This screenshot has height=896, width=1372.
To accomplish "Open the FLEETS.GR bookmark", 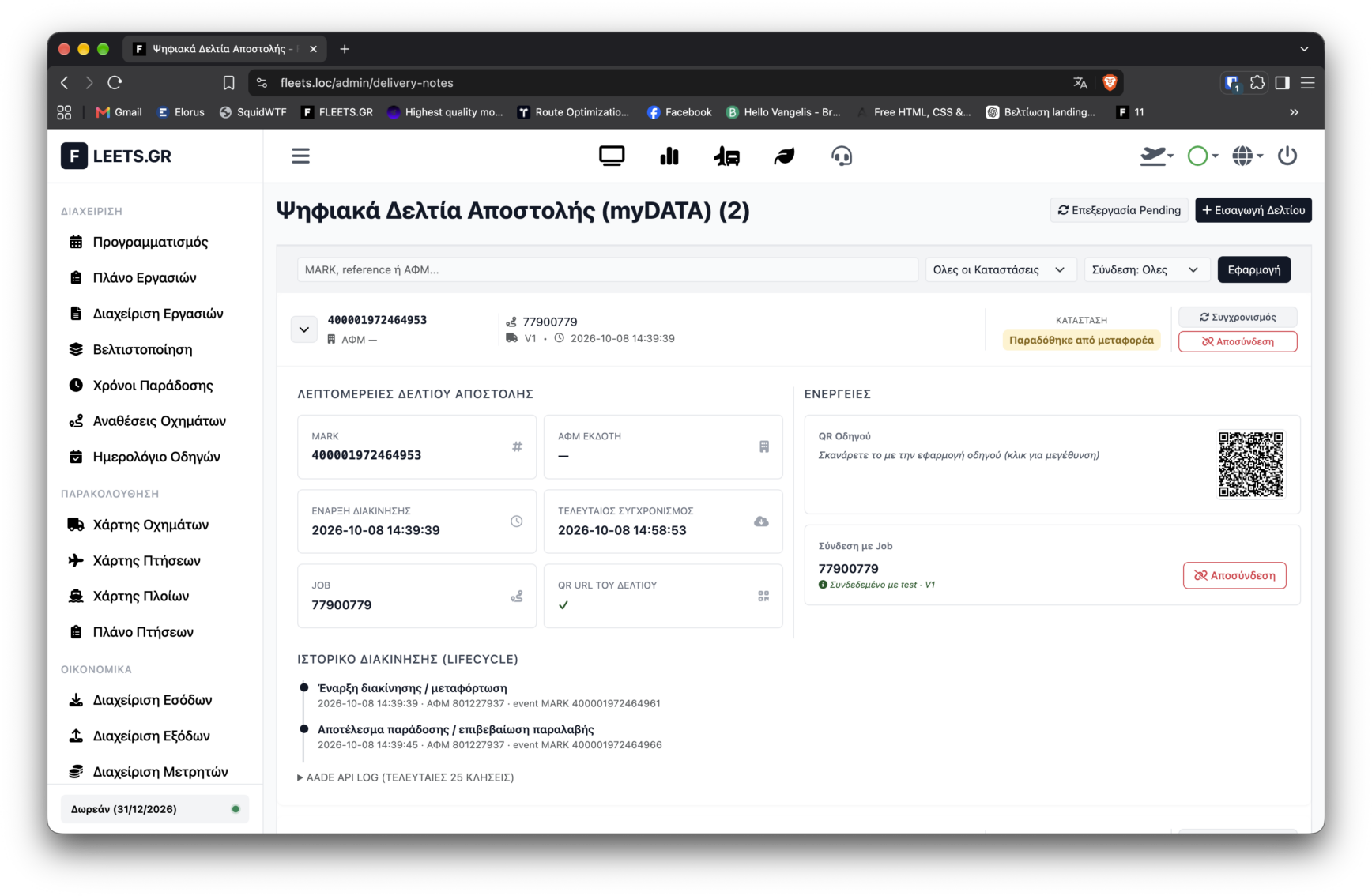I will 337,112.
